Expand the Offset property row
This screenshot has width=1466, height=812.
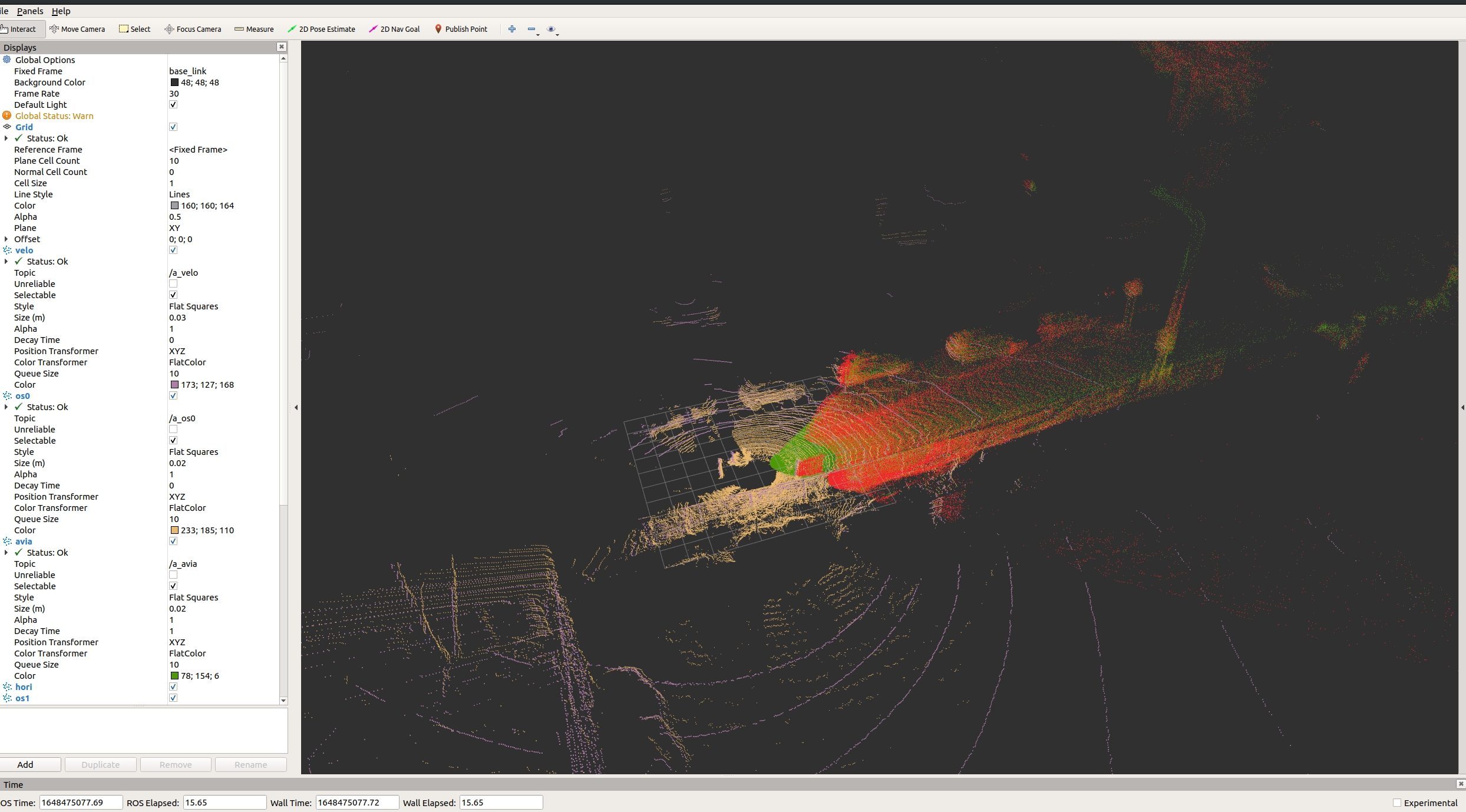(x=6, y=239)
